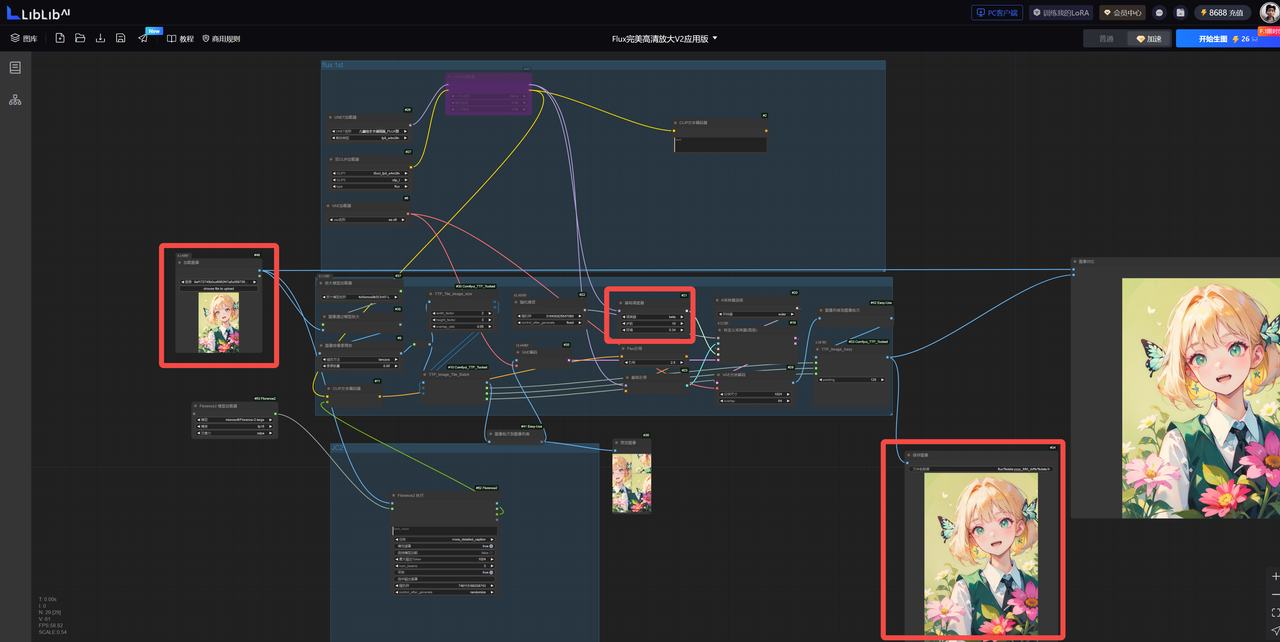
Task: Fit the canvas to view
Action: (x=1275, y=613)
